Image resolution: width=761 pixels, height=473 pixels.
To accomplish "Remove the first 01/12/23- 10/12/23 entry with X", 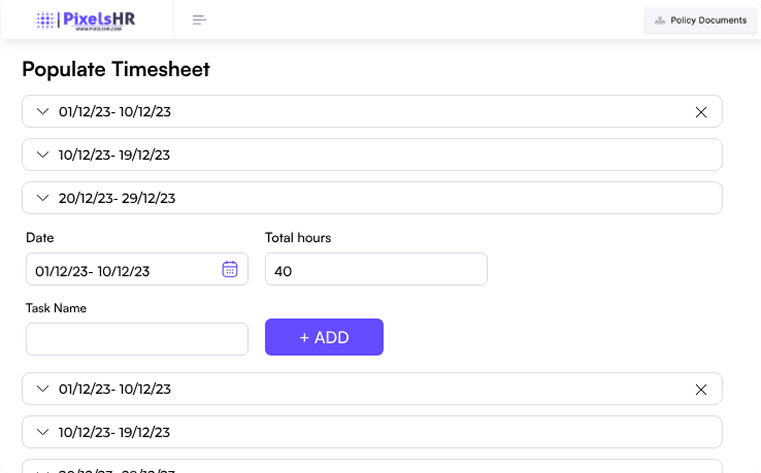I will [701, 112].
